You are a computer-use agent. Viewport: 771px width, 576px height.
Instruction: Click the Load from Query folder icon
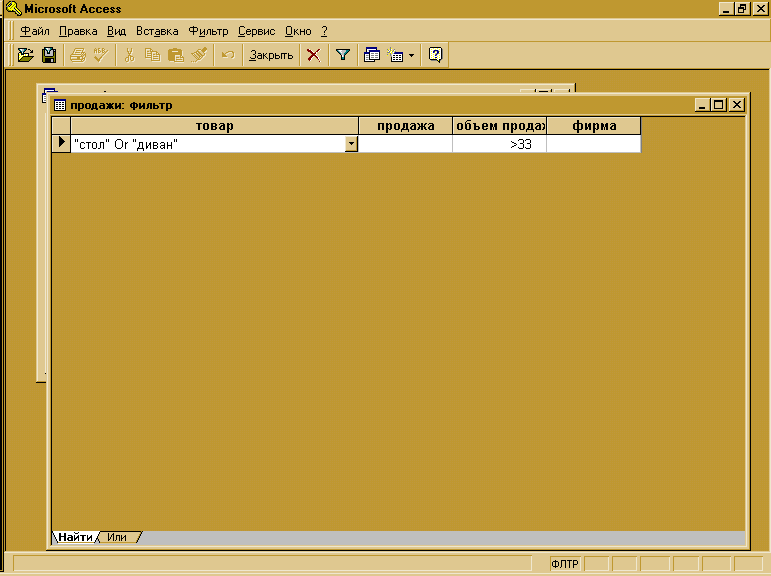[26, 55]
